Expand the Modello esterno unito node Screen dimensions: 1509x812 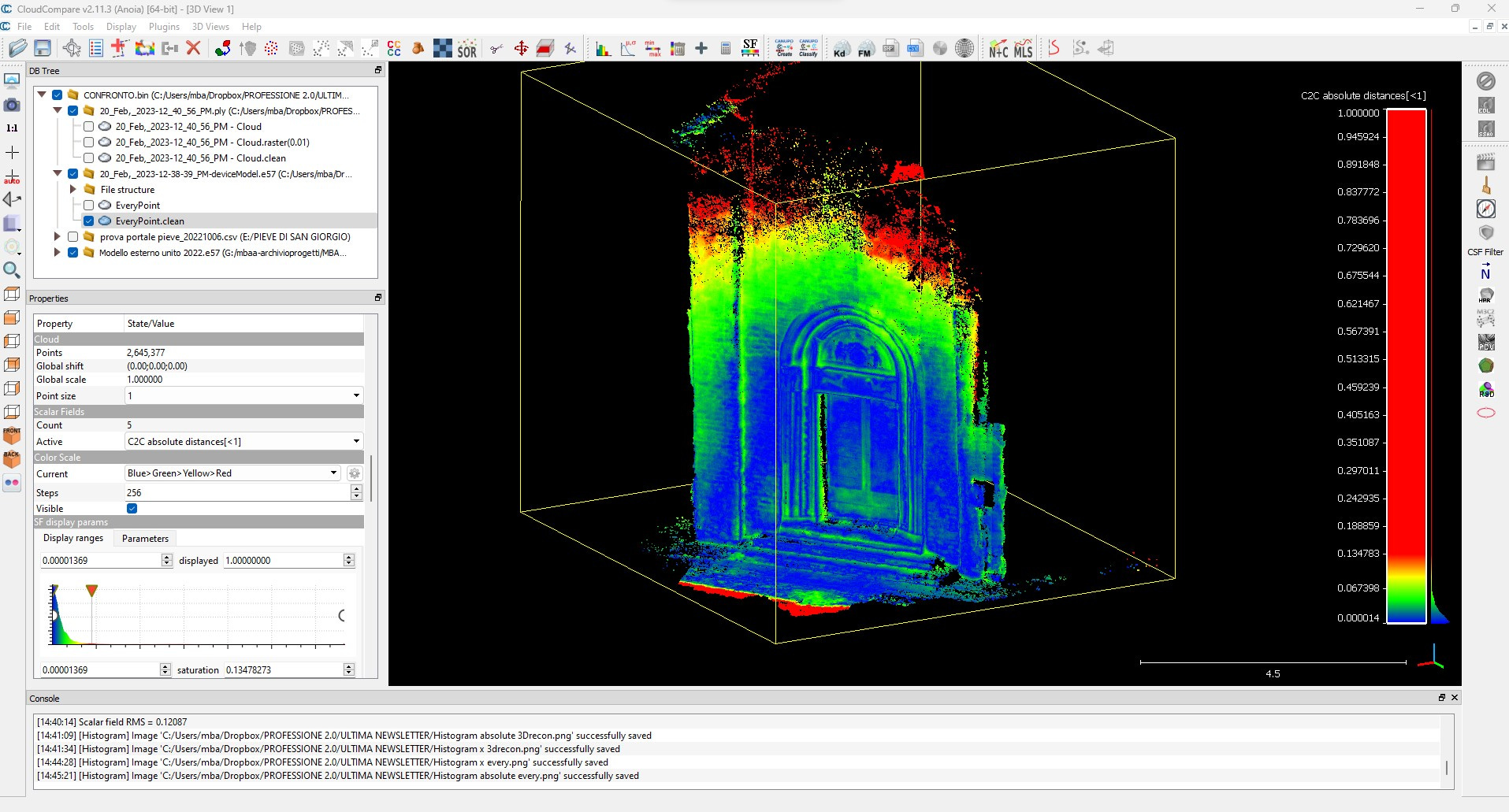point(57,252)
